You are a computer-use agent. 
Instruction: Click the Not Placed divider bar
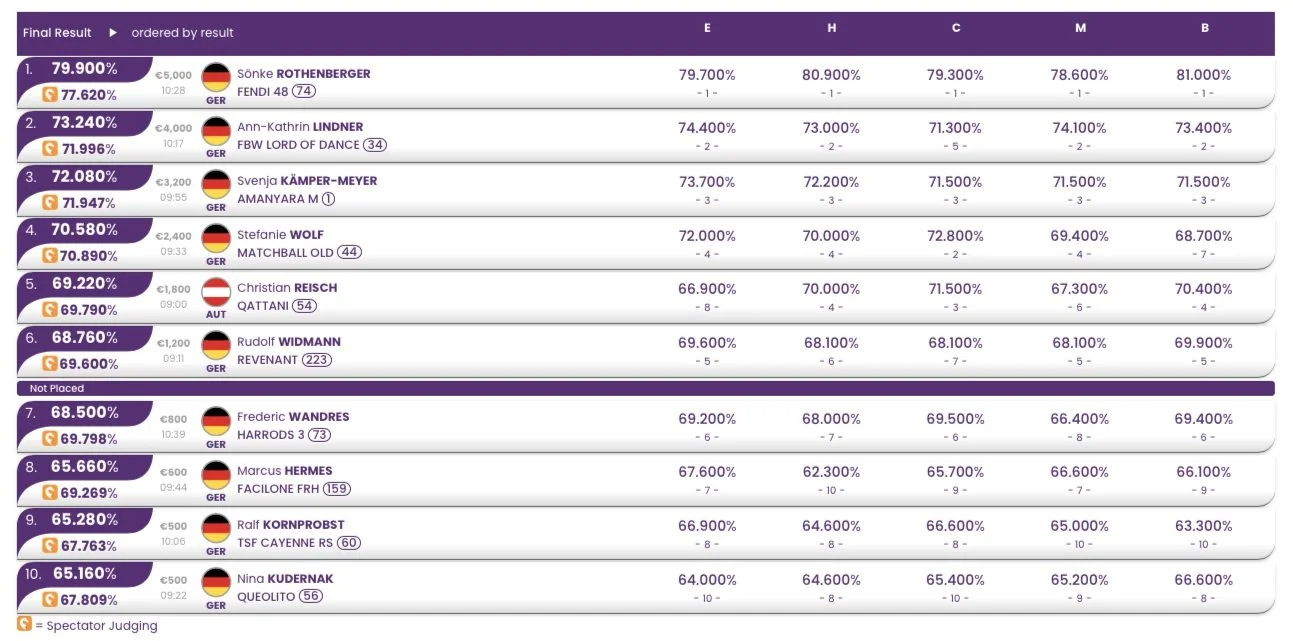point(646,388)
